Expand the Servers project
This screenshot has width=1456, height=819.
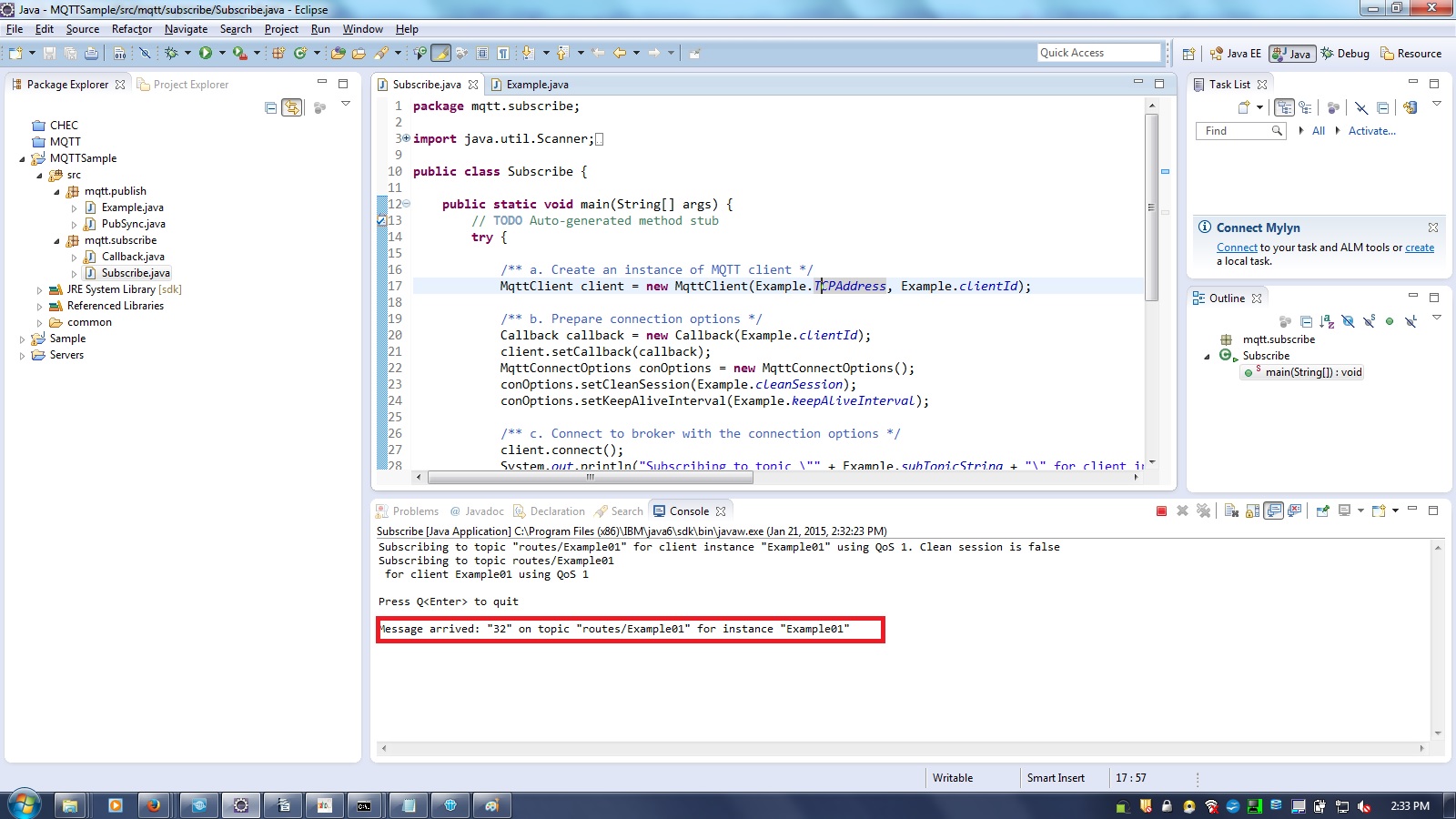tap(23, 356)
